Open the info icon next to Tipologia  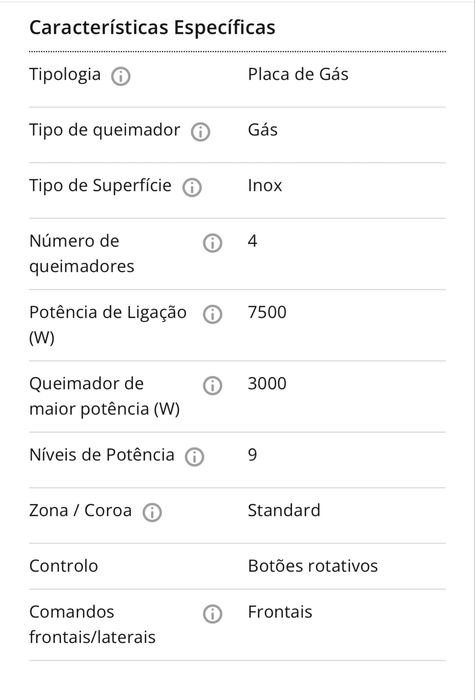tap(121, 77)
